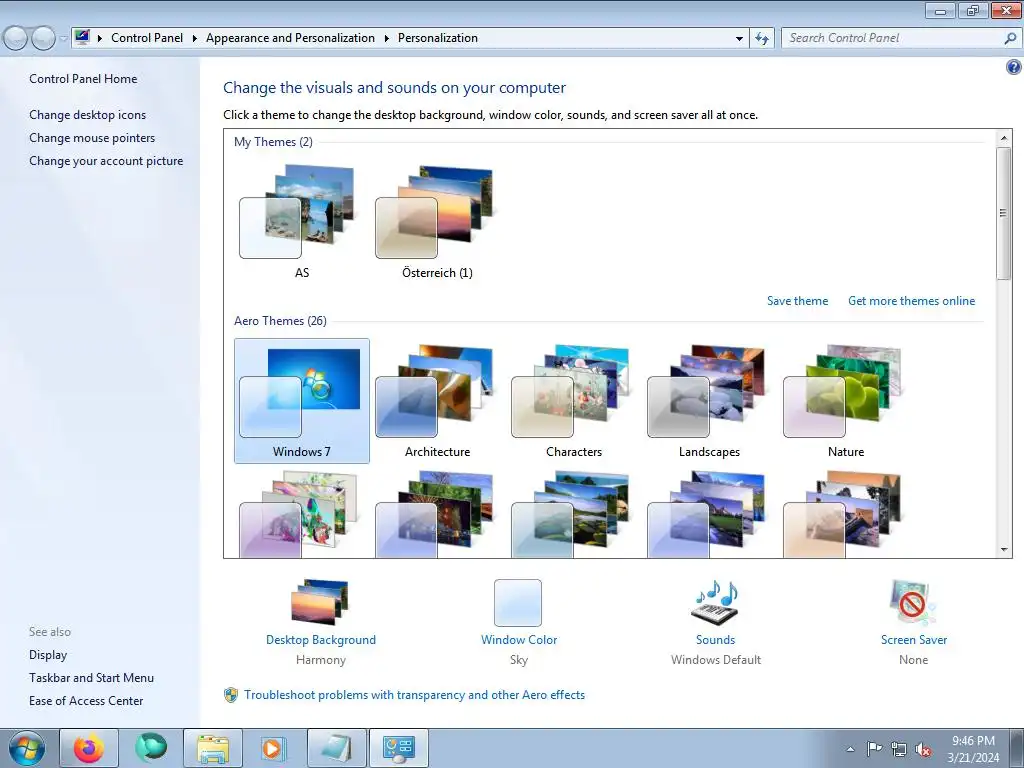Expand arrow after Appearance and Personalization
Screen dimensions: 1024x768
pos(387,39)
